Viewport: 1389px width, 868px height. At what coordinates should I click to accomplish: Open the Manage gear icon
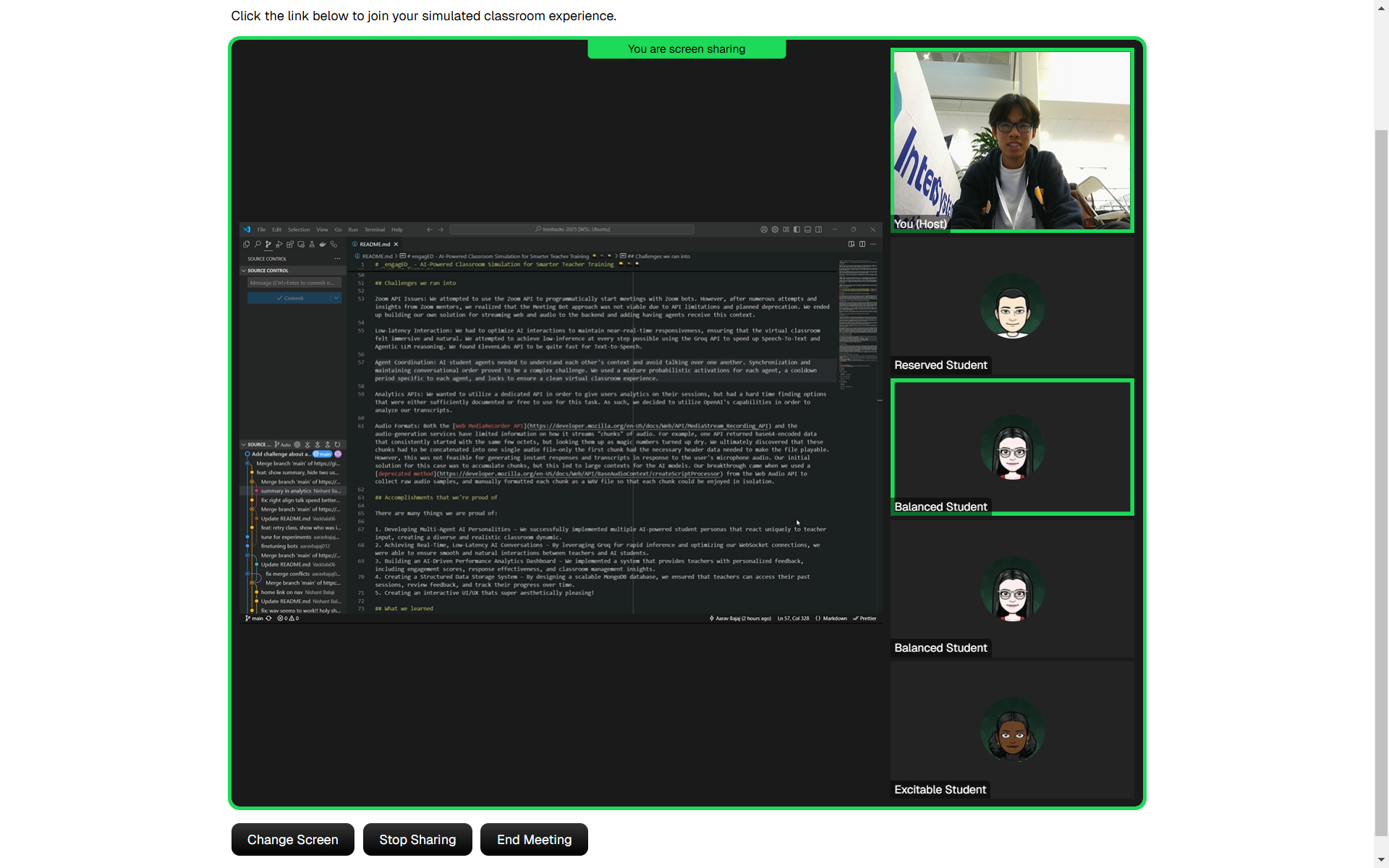click(775, 230)
